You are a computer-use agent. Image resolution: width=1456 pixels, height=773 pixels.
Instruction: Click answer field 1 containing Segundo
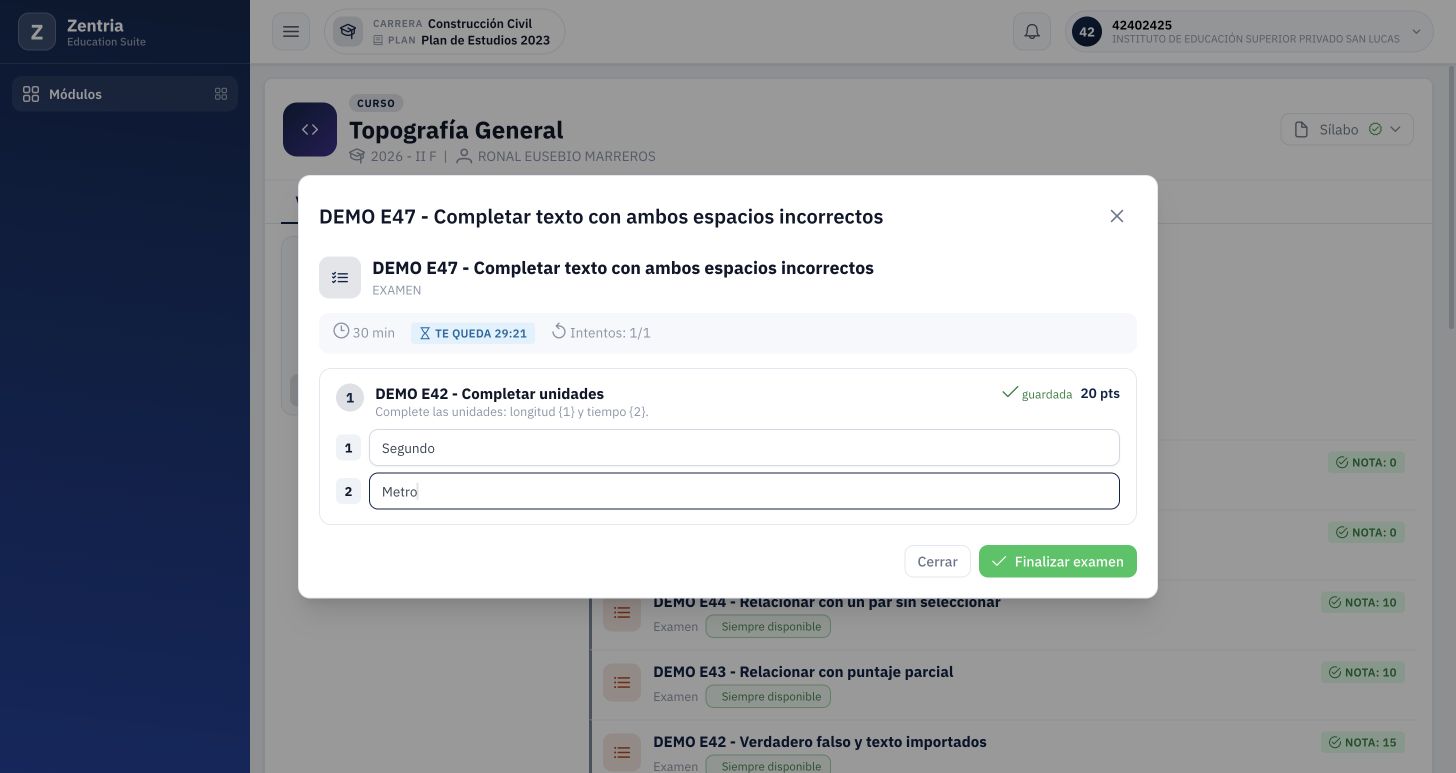point(744,448)
